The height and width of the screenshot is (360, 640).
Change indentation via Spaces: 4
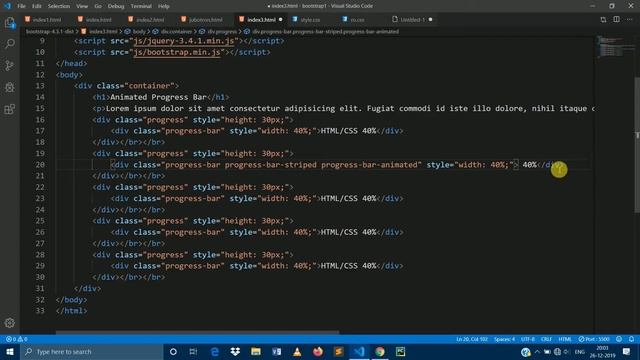tap(504, 339)
